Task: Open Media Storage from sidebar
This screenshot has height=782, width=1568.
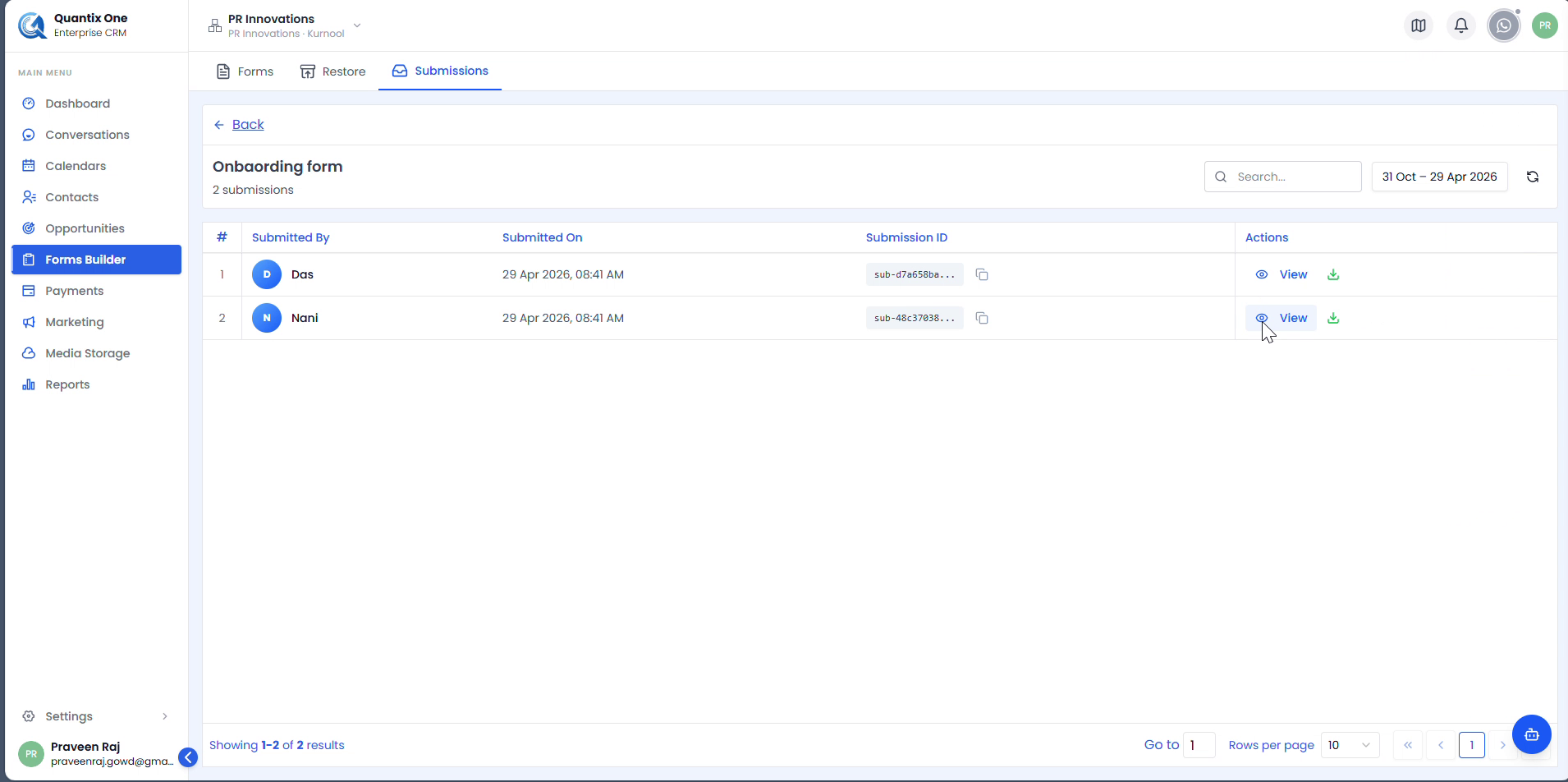Action: point(96,353)
